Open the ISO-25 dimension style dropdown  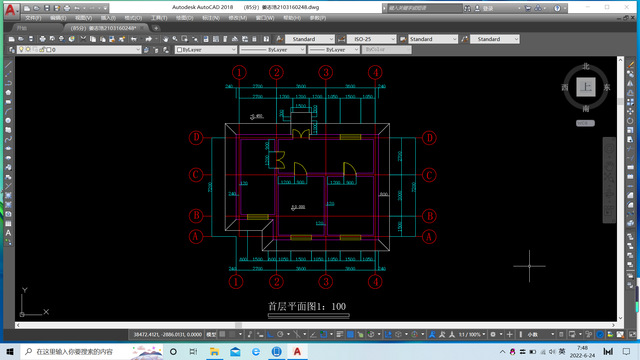coord(371,39)
